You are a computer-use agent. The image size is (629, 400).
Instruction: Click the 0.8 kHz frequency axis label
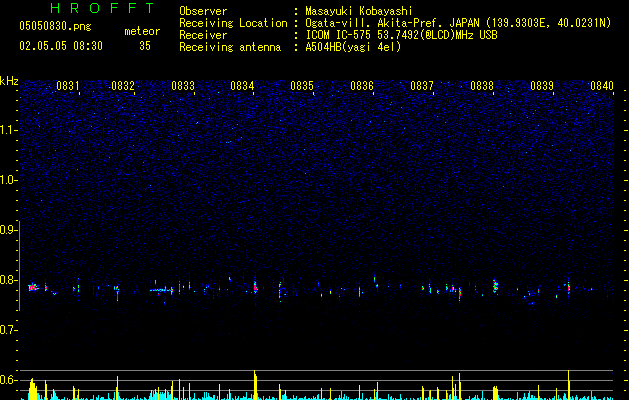point(8,280)
